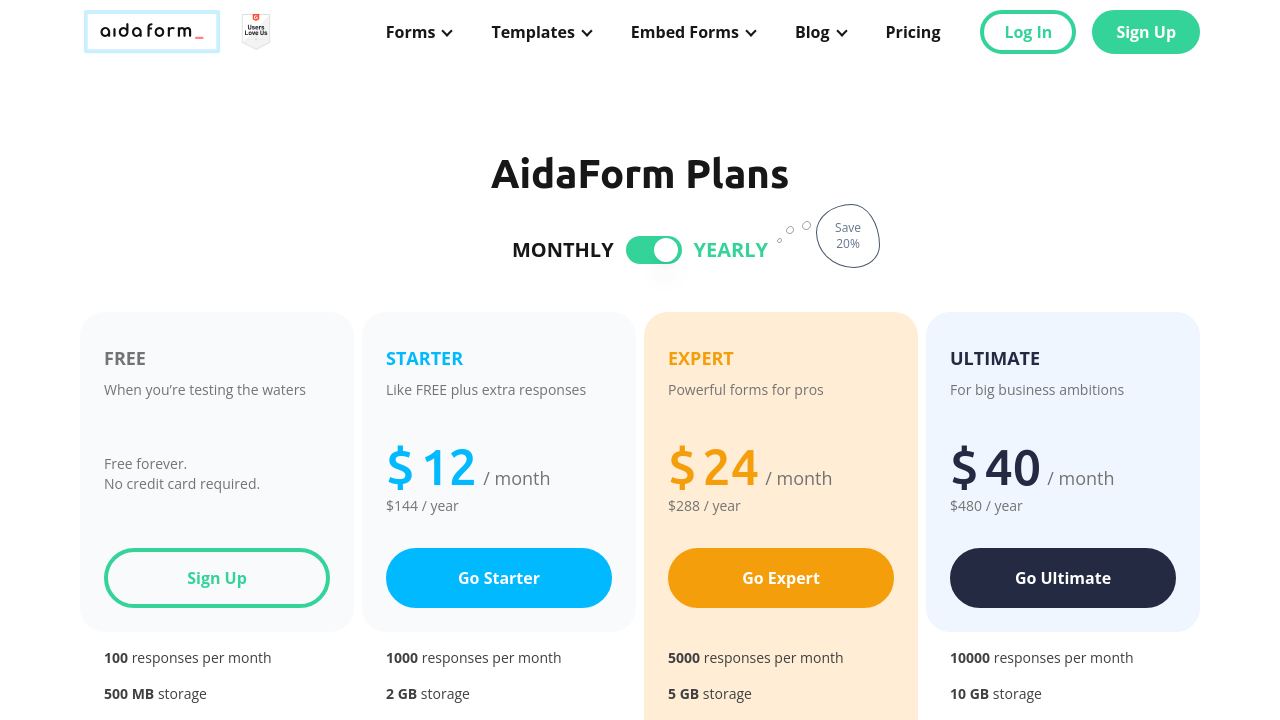Click the G2 Users Love Us badge

click(256, 32)
